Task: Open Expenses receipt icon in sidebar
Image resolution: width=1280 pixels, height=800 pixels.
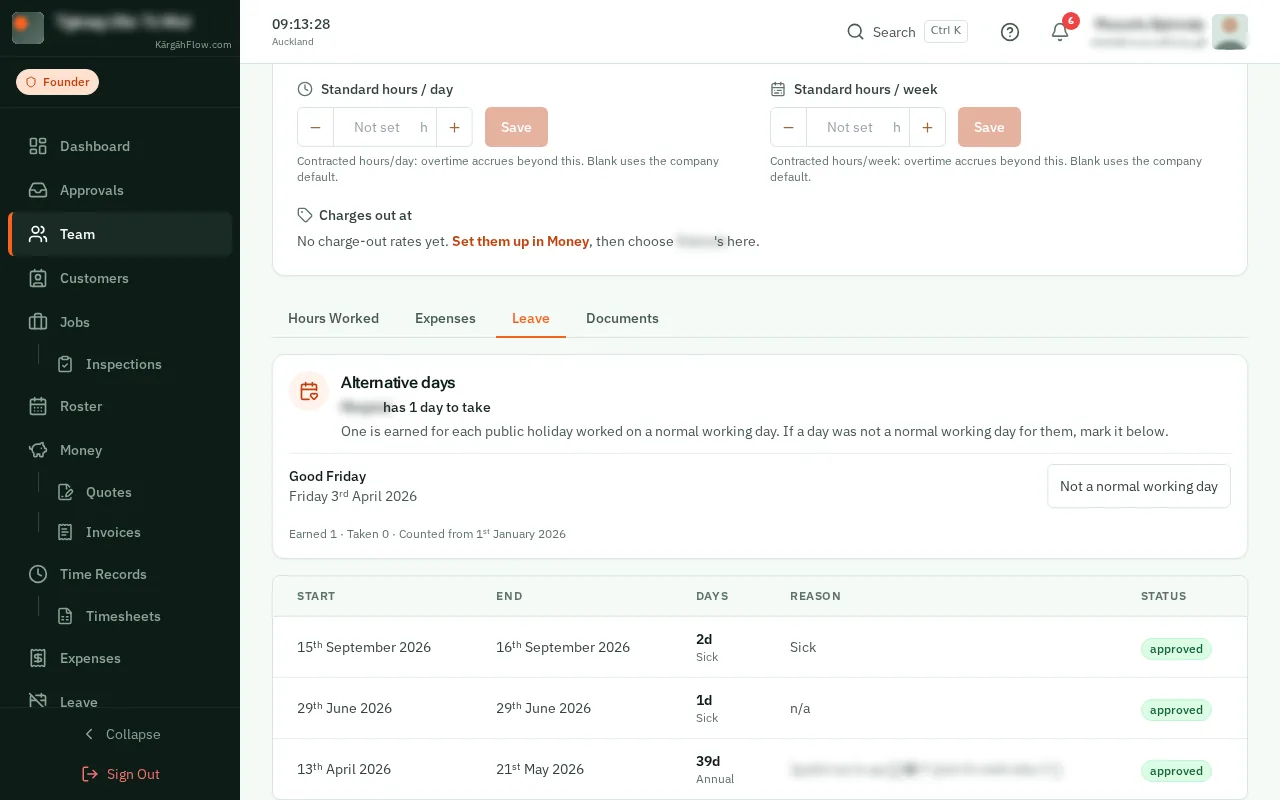Action: point(38,658)
